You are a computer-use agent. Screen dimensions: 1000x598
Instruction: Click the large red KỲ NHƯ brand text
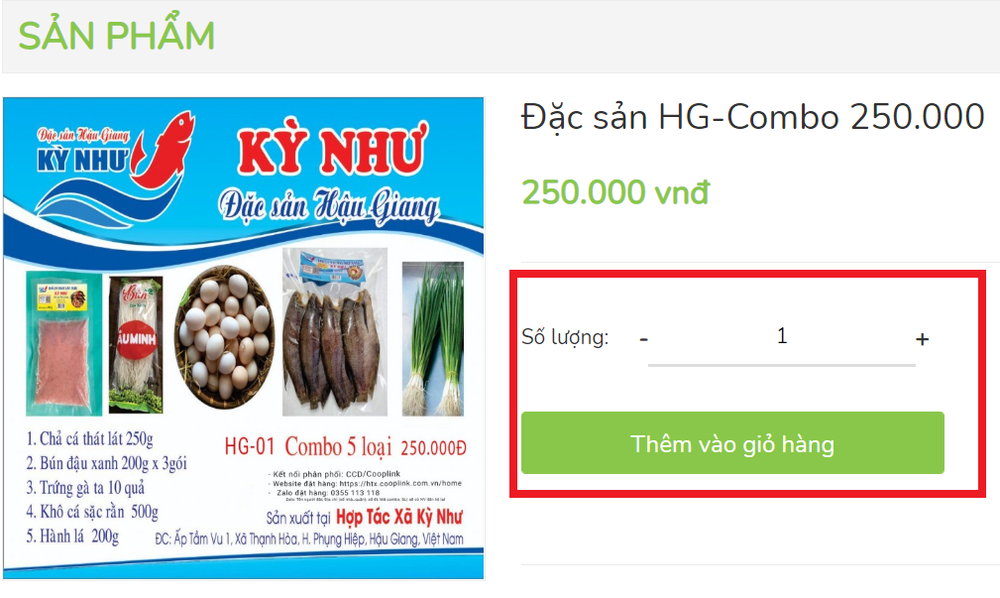pos(331,150)
